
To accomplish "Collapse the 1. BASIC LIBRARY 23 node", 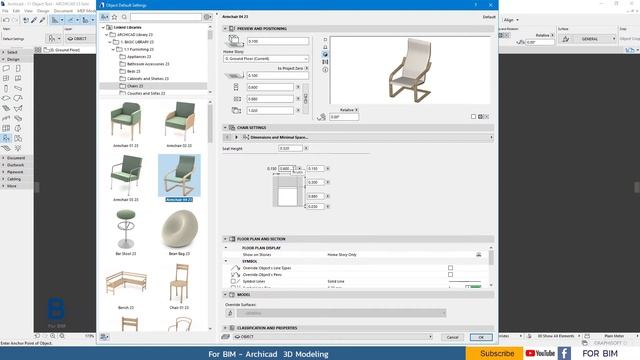I will (x=110, y=42).
